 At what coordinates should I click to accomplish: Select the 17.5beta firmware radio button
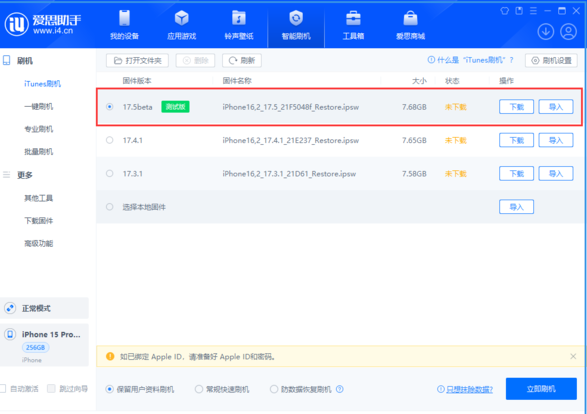tap(109, 107)
